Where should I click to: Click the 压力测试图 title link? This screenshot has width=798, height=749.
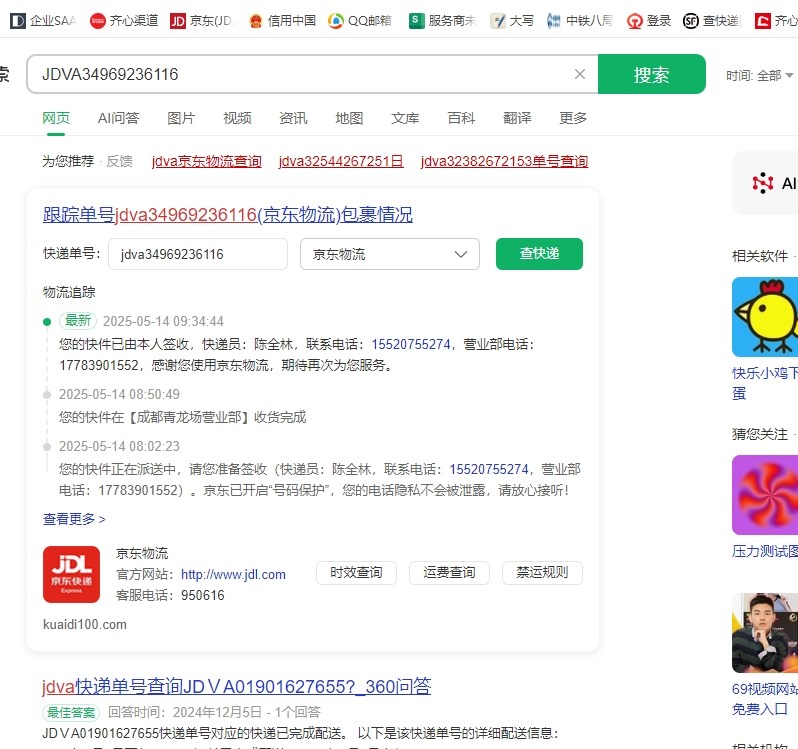pyautogui.click(x=765, y=551)
